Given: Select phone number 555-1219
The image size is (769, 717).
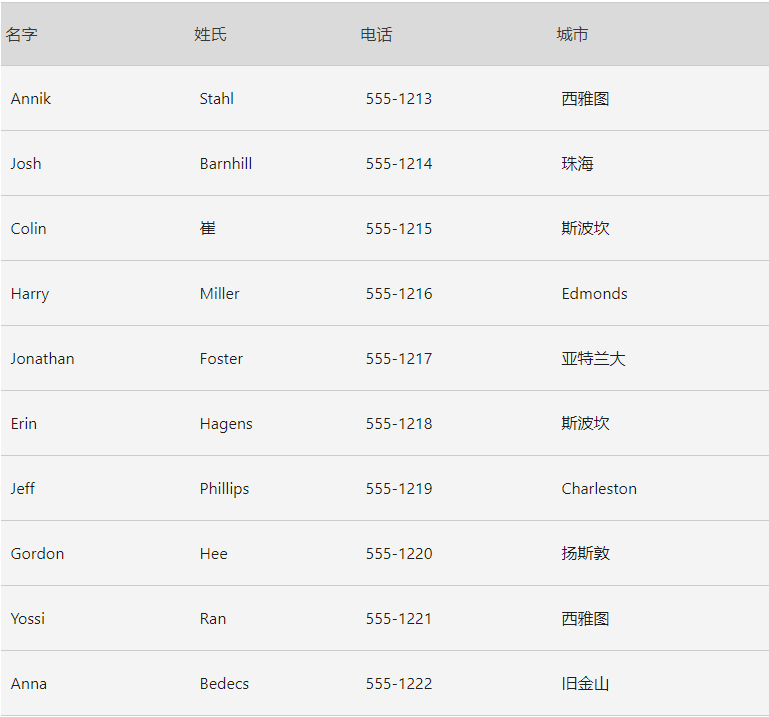Looking at the screenshot, I should point(398,489).
